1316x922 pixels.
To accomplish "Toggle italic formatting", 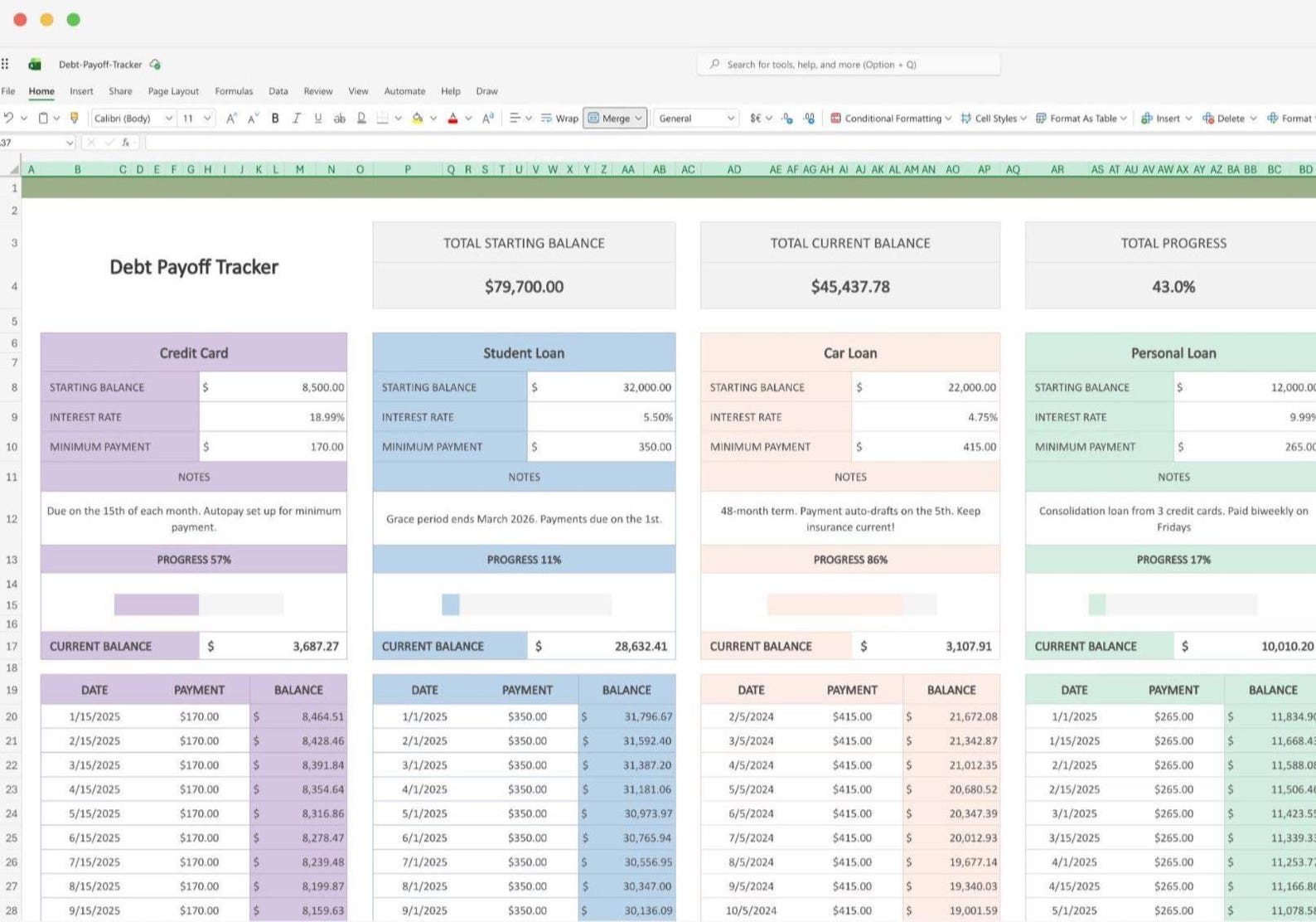I will point(297,119).
